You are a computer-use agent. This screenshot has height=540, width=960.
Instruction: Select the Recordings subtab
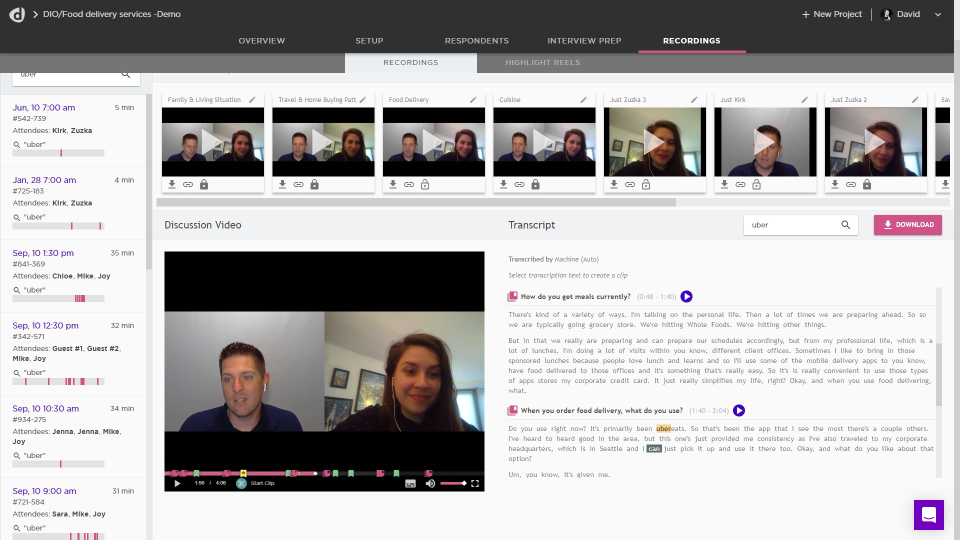coord(411,62)
